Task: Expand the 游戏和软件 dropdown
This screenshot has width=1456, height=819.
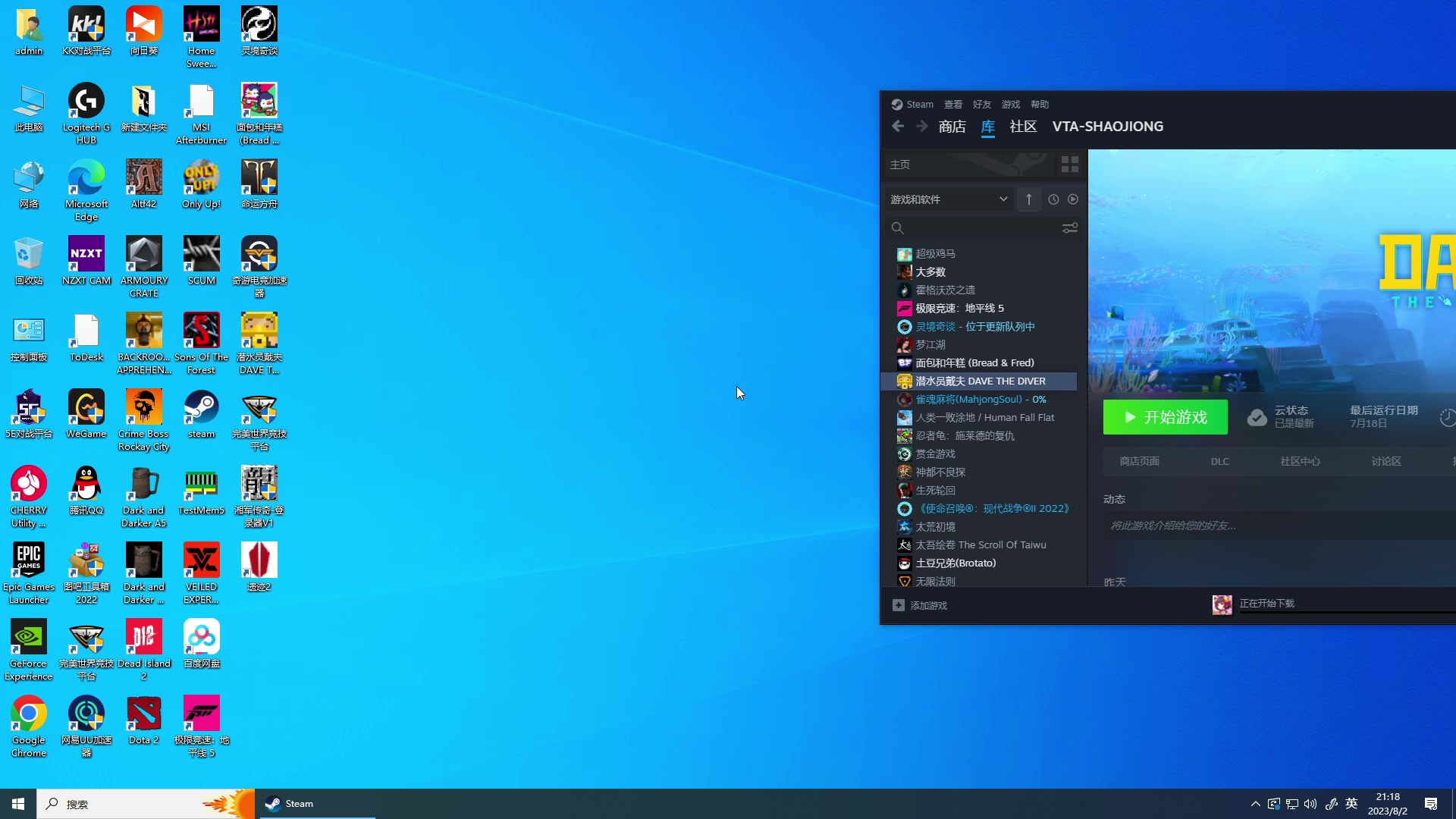Action: pos(949,199)
